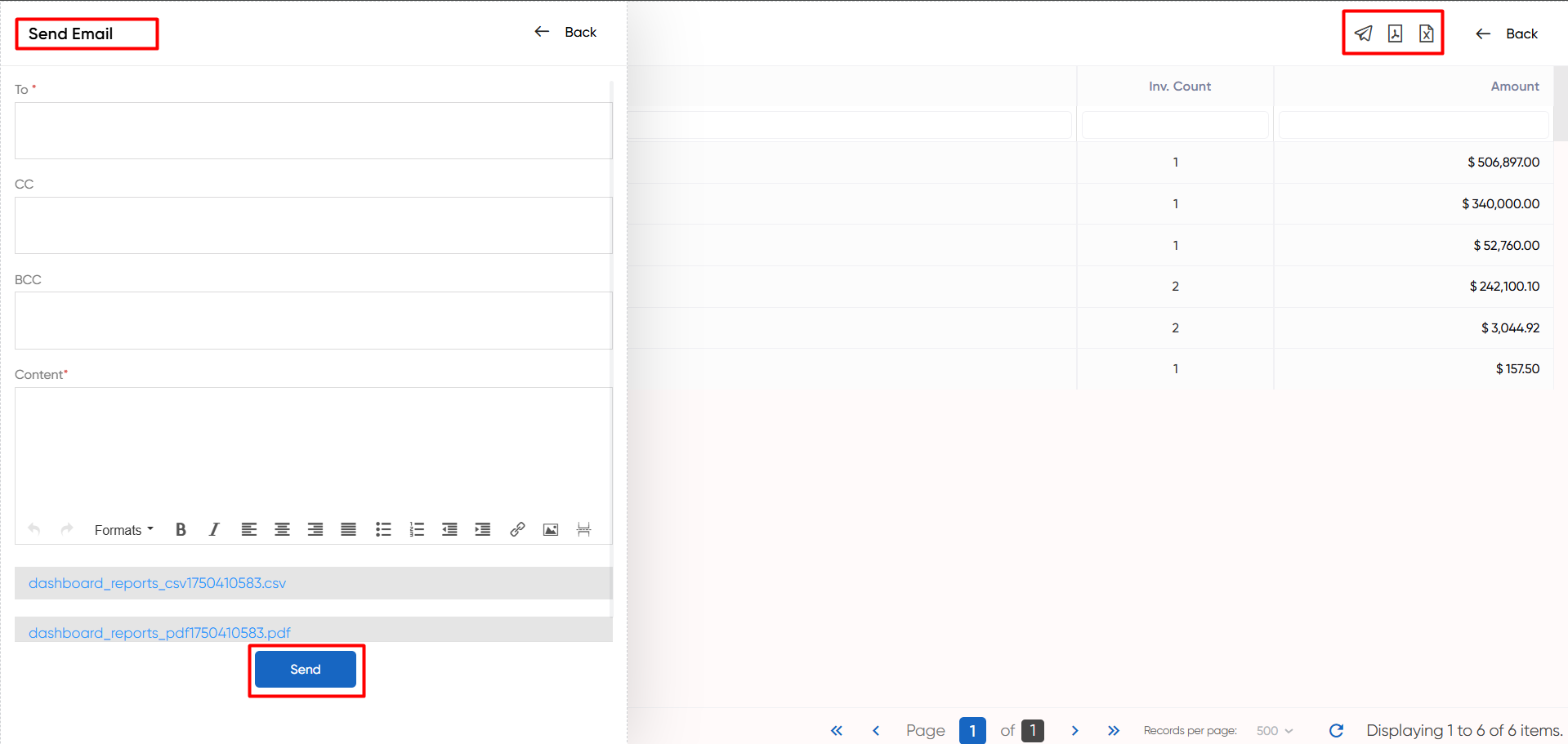Toggle bold formatting
The height and width of the screenshot is (744, 1568).
click(181, 529)
